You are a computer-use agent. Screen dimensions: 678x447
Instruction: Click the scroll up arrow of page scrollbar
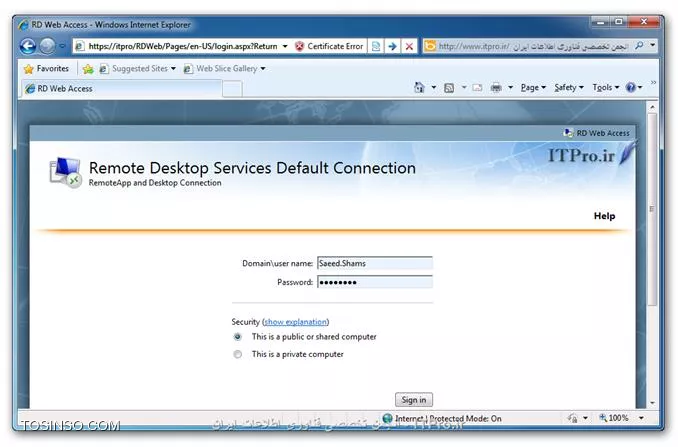pyautogui.click(x=652, y=106)
